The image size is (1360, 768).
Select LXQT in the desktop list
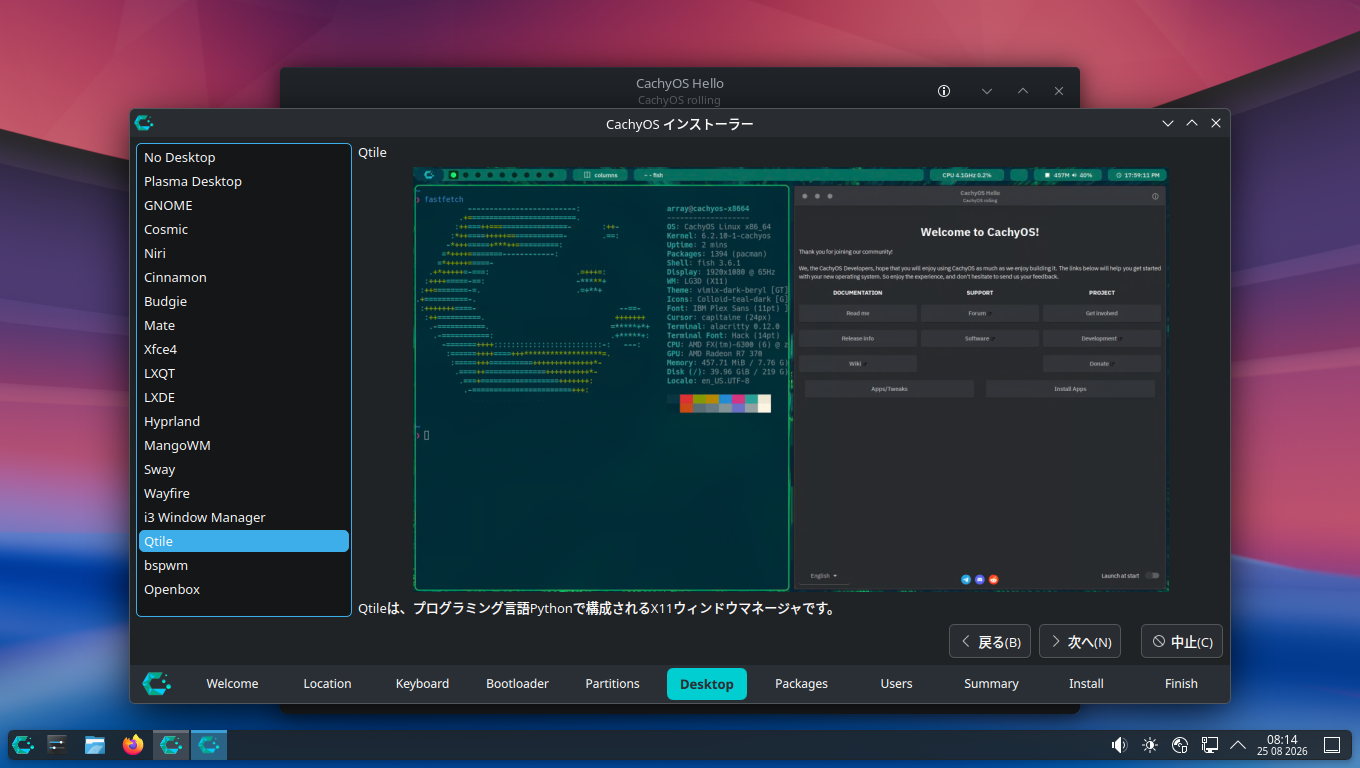coord(244,373)
